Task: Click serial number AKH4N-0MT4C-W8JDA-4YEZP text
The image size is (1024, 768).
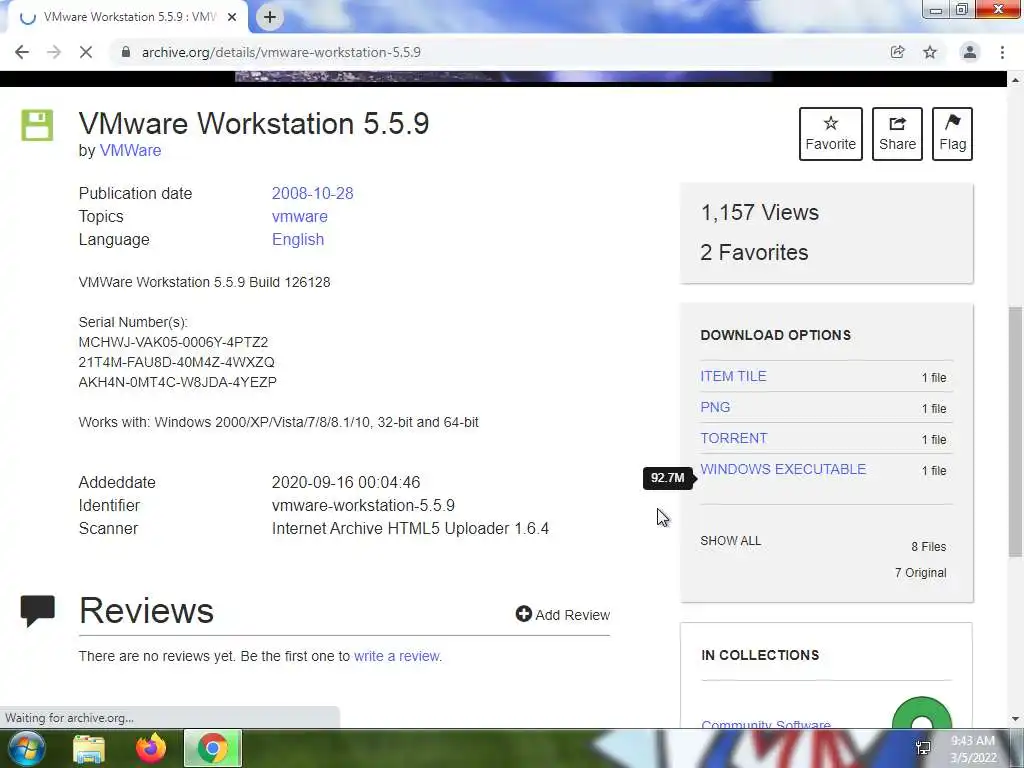Action: pyautogui.click(x=178, y=382)
